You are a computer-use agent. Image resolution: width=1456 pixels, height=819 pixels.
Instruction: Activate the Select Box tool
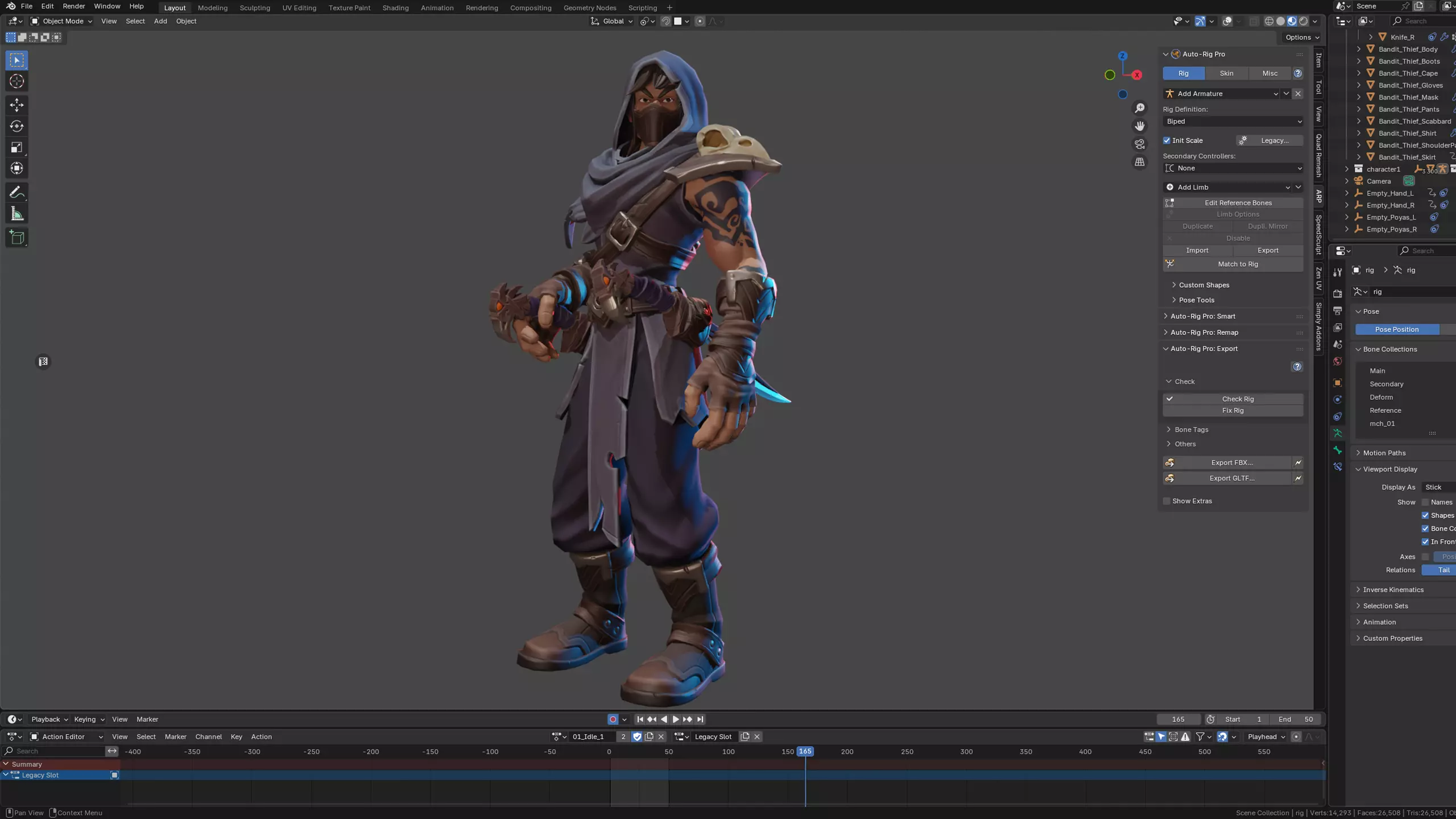(x=16, y=60)
